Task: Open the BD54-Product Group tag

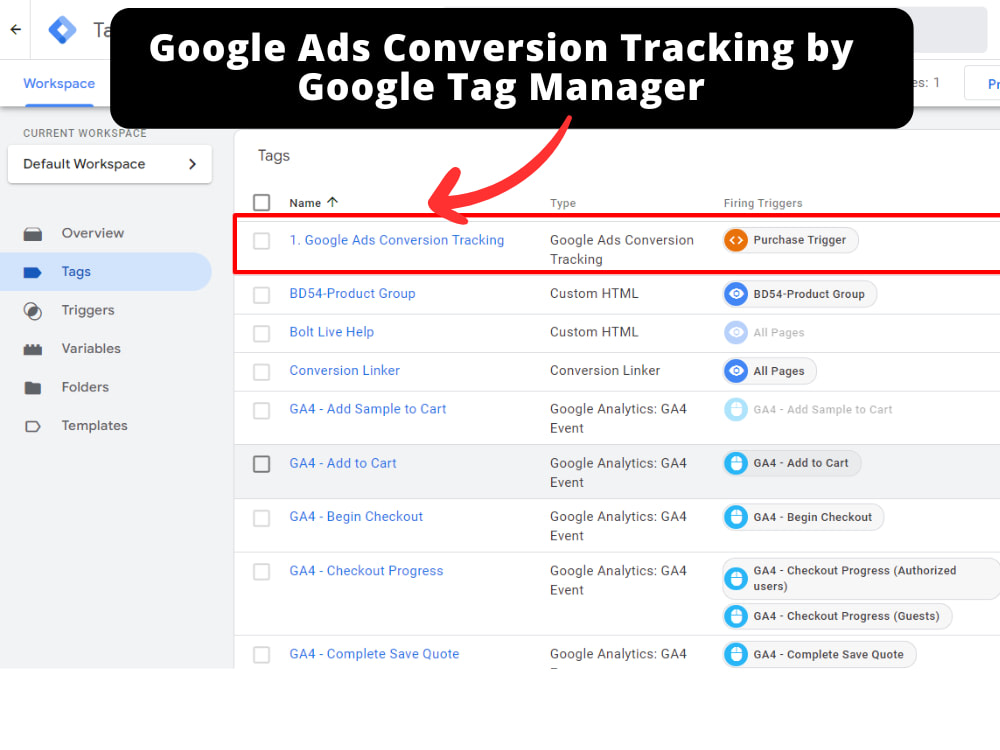Action: [352, 293]
